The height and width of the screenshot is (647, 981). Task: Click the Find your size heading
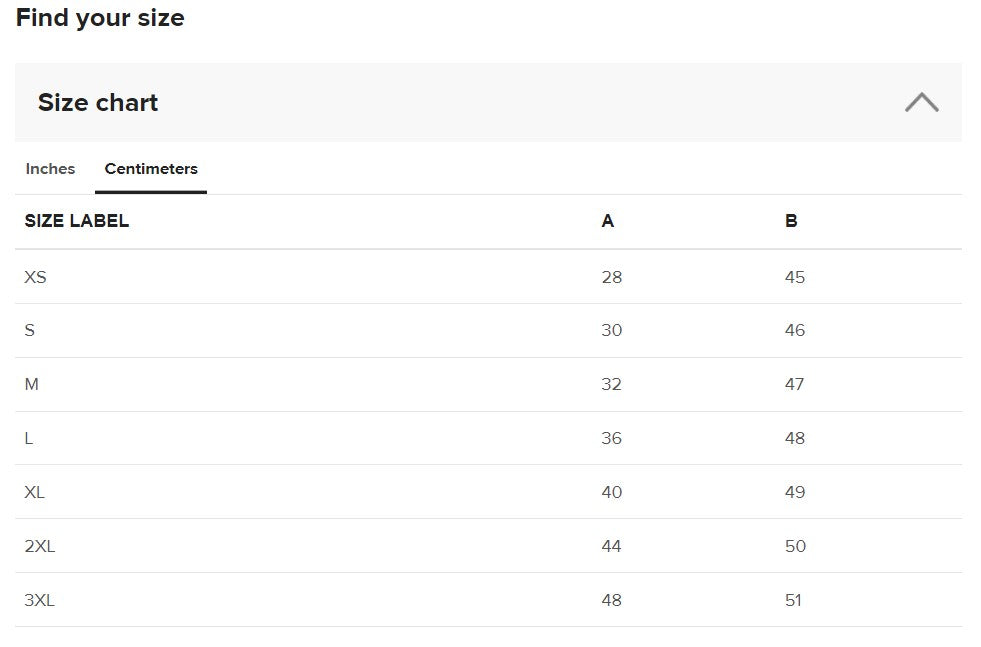click(x=100, y=18)
